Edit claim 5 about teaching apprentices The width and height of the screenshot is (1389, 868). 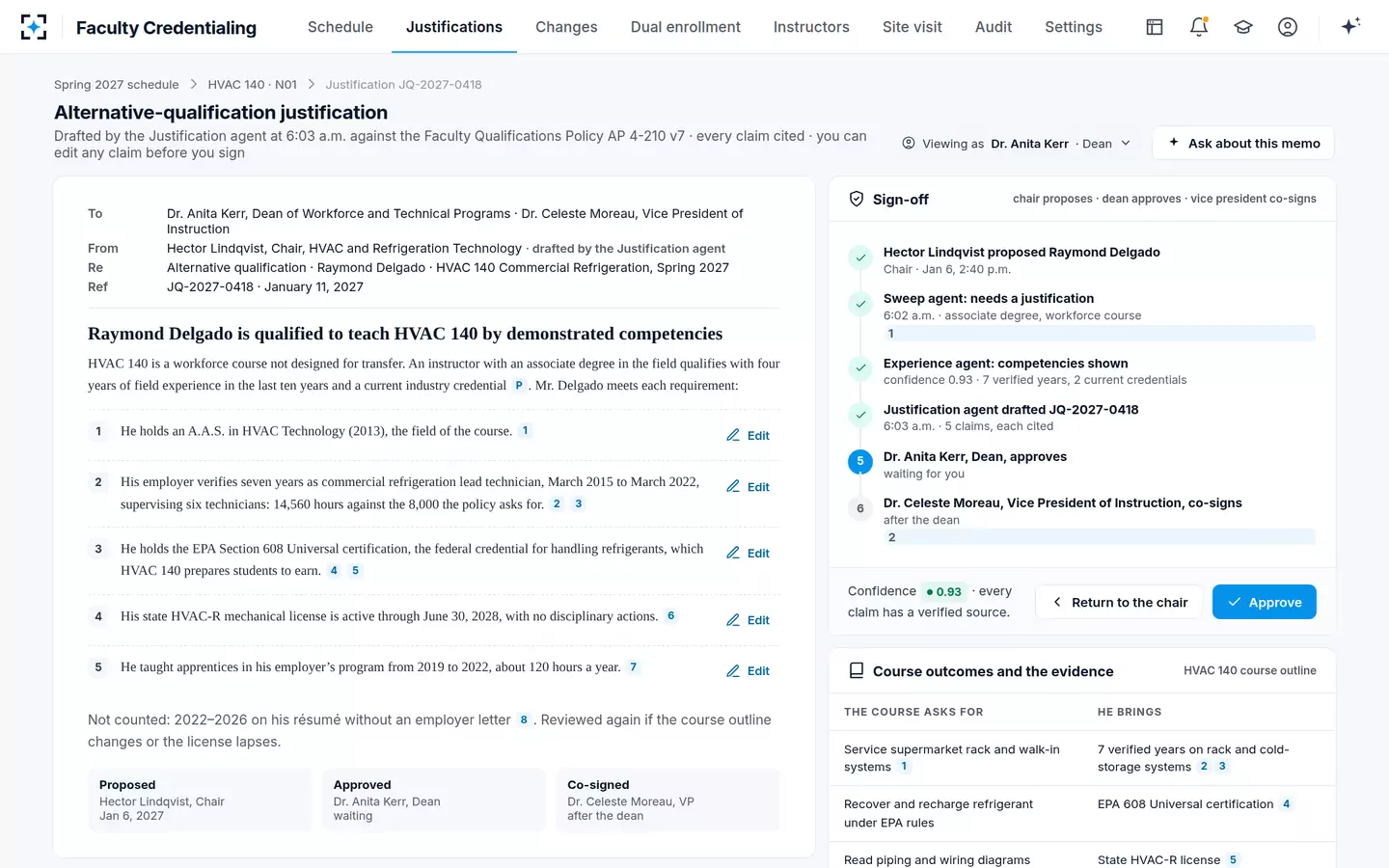pos(748,671)
